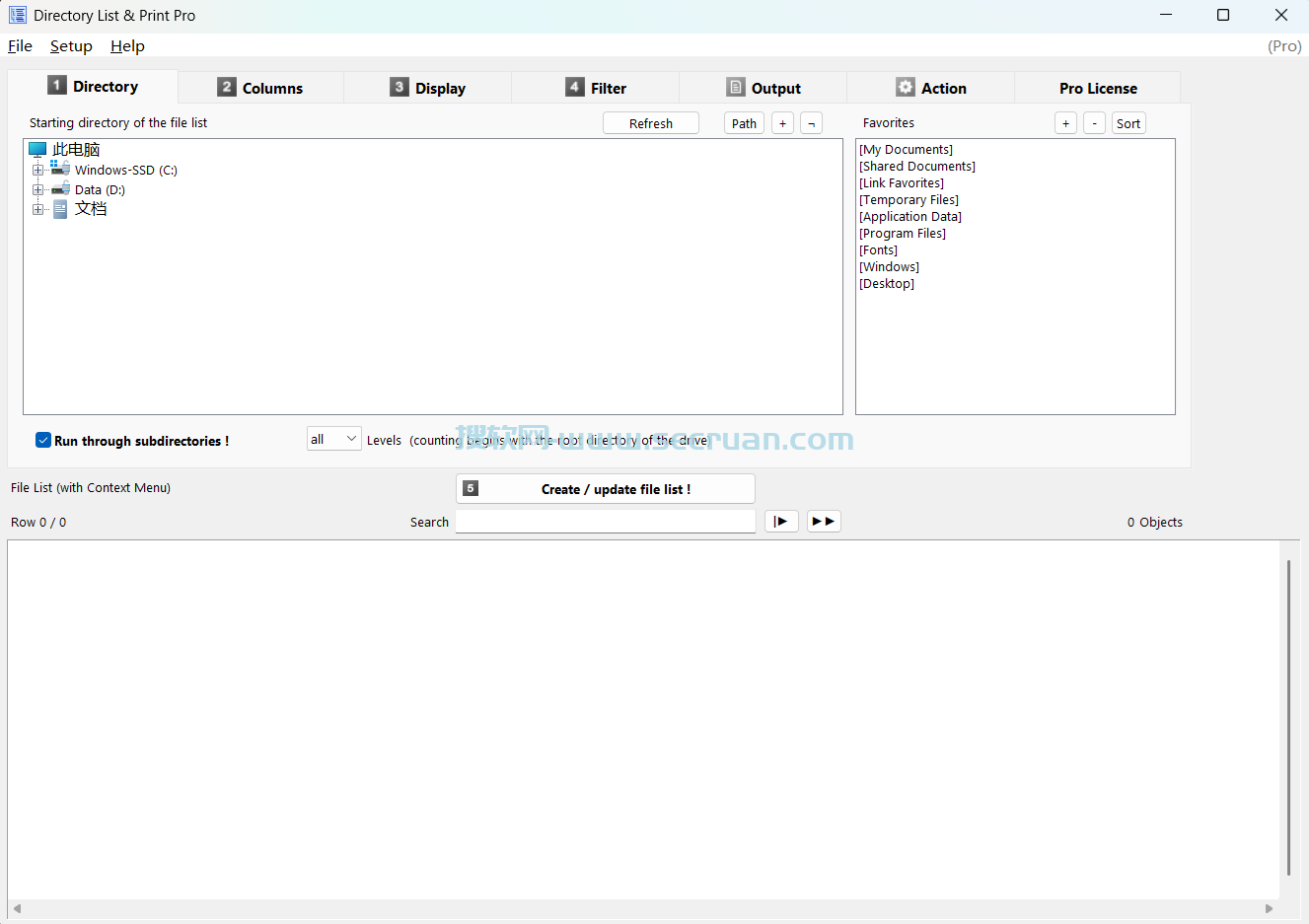The width and height of the screenshot is (1309, 924).
Task: Expand the Data (D:) tree node
Action: coord(37,189)
